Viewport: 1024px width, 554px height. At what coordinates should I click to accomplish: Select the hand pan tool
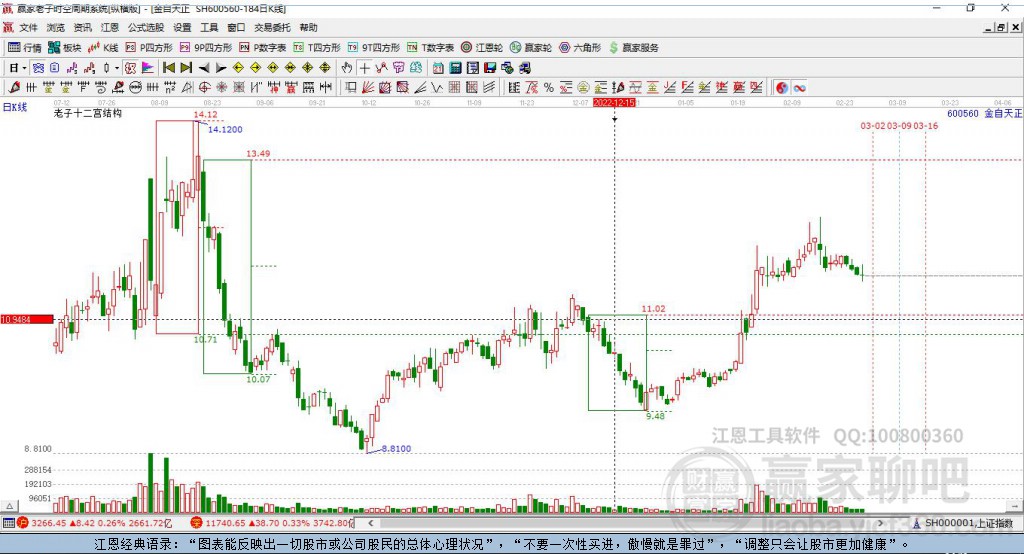[347, 68]
